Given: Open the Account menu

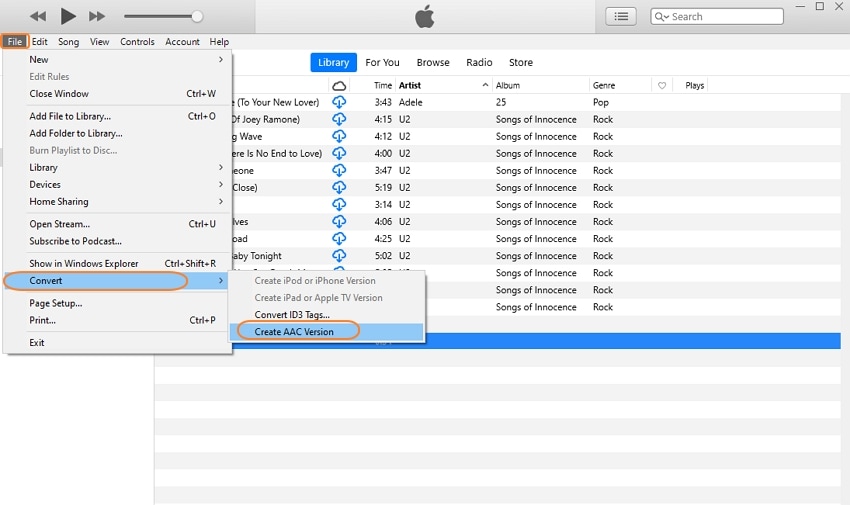Looking at the screenshot, I should (182, 42).
